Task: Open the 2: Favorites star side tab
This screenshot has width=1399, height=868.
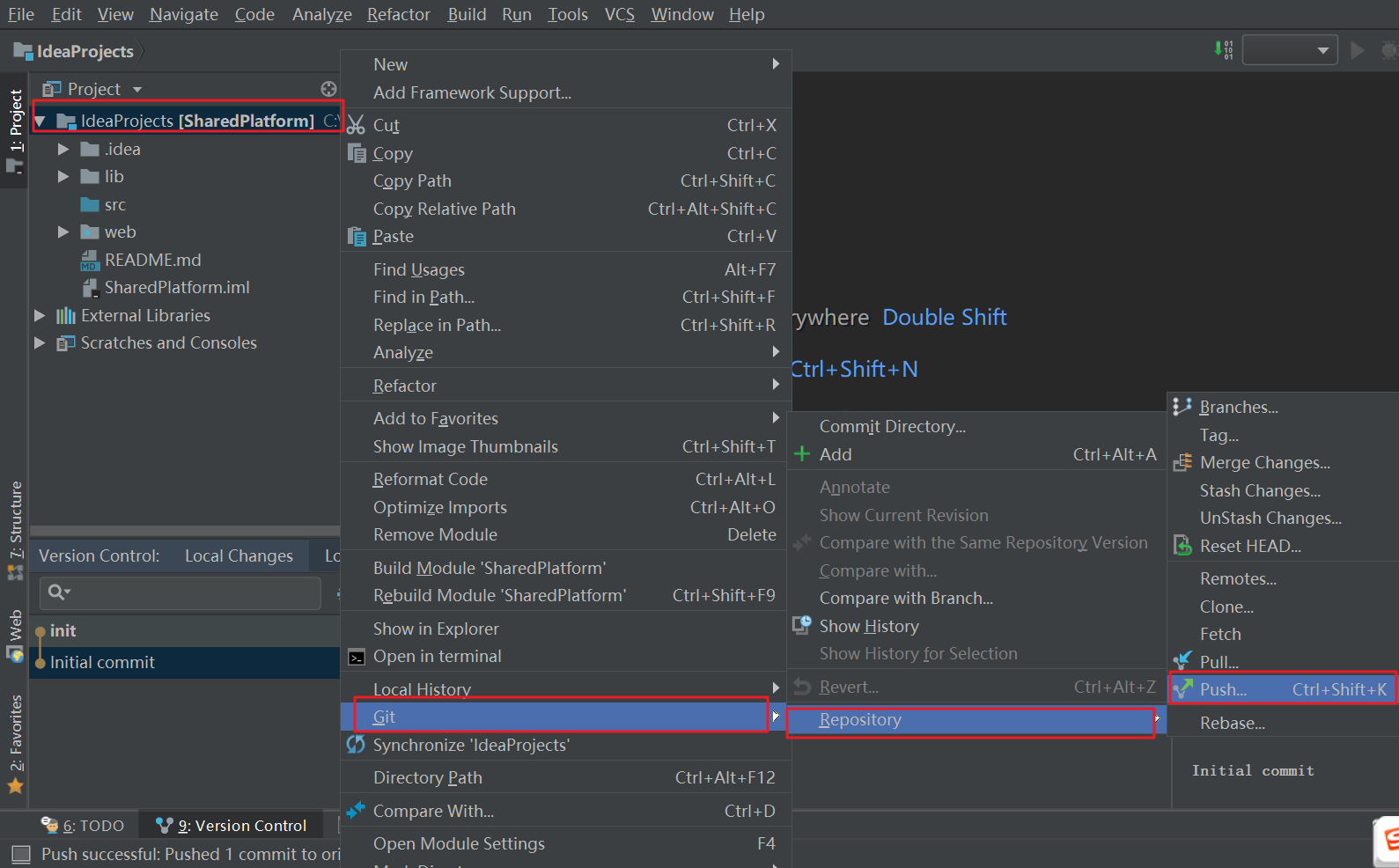Action: point(16,743)
